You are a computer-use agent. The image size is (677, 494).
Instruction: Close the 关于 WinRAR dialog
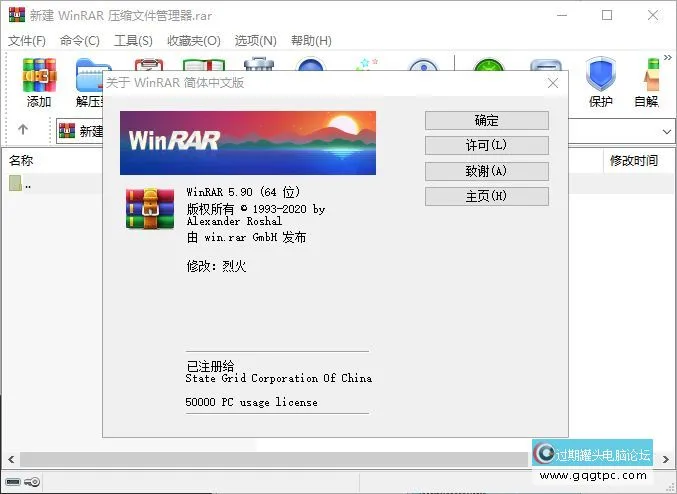coord(553,83)
